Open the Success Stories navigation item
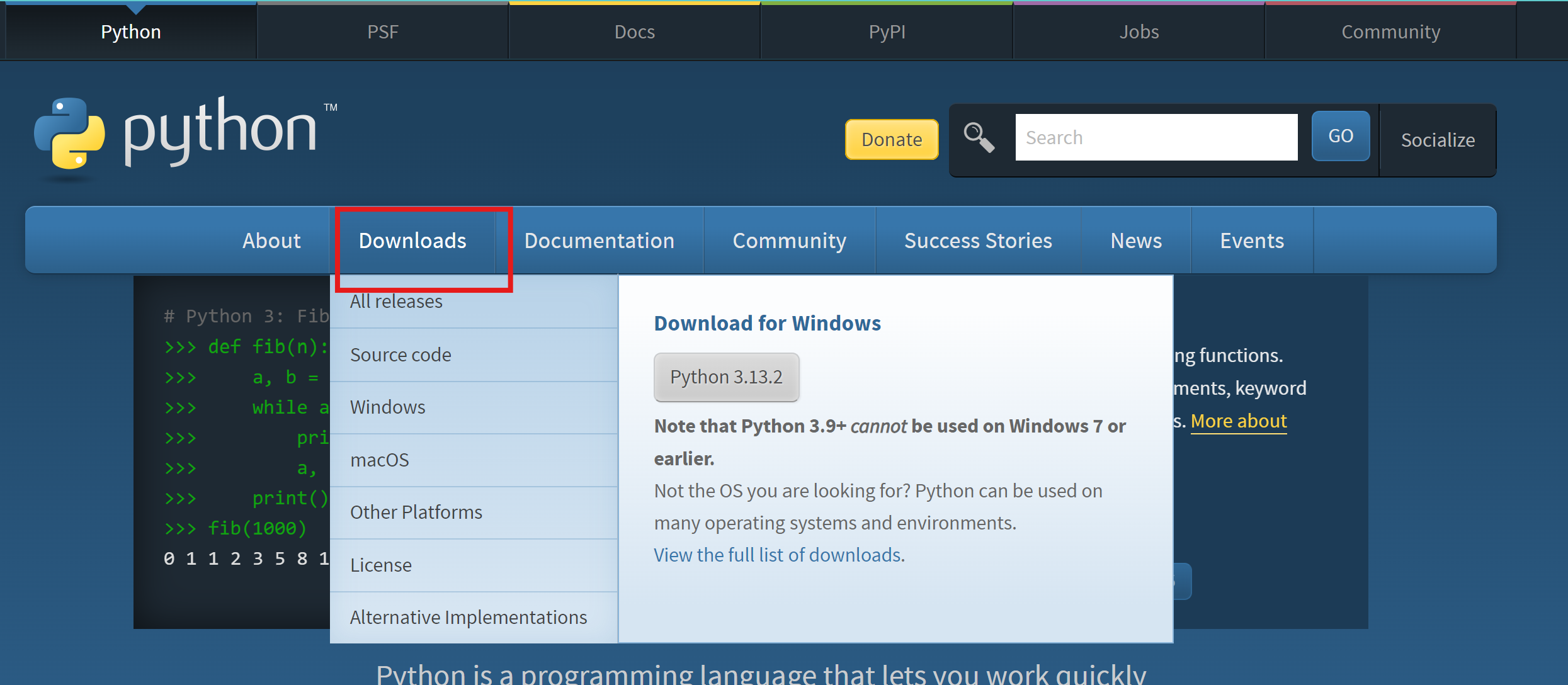 (x=978, y=241)
